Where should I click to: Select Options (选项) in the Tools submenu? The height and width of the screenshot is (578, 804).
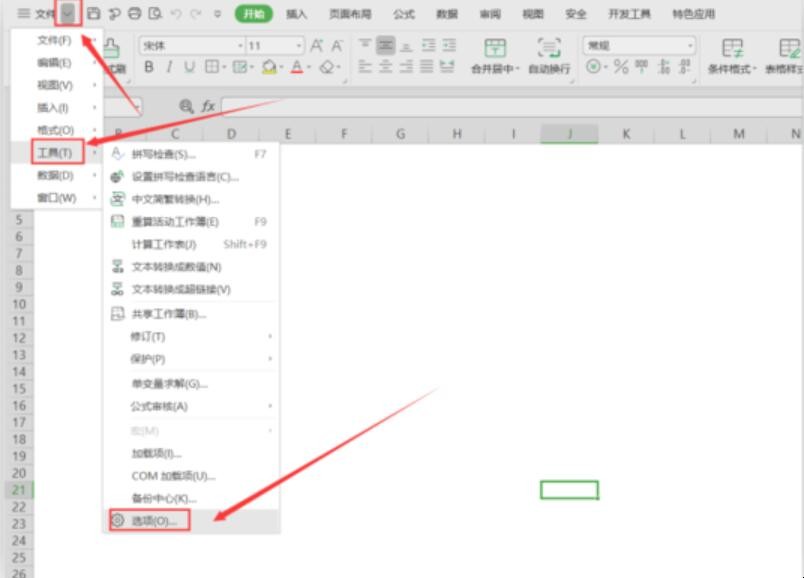(x=153, y=521)
